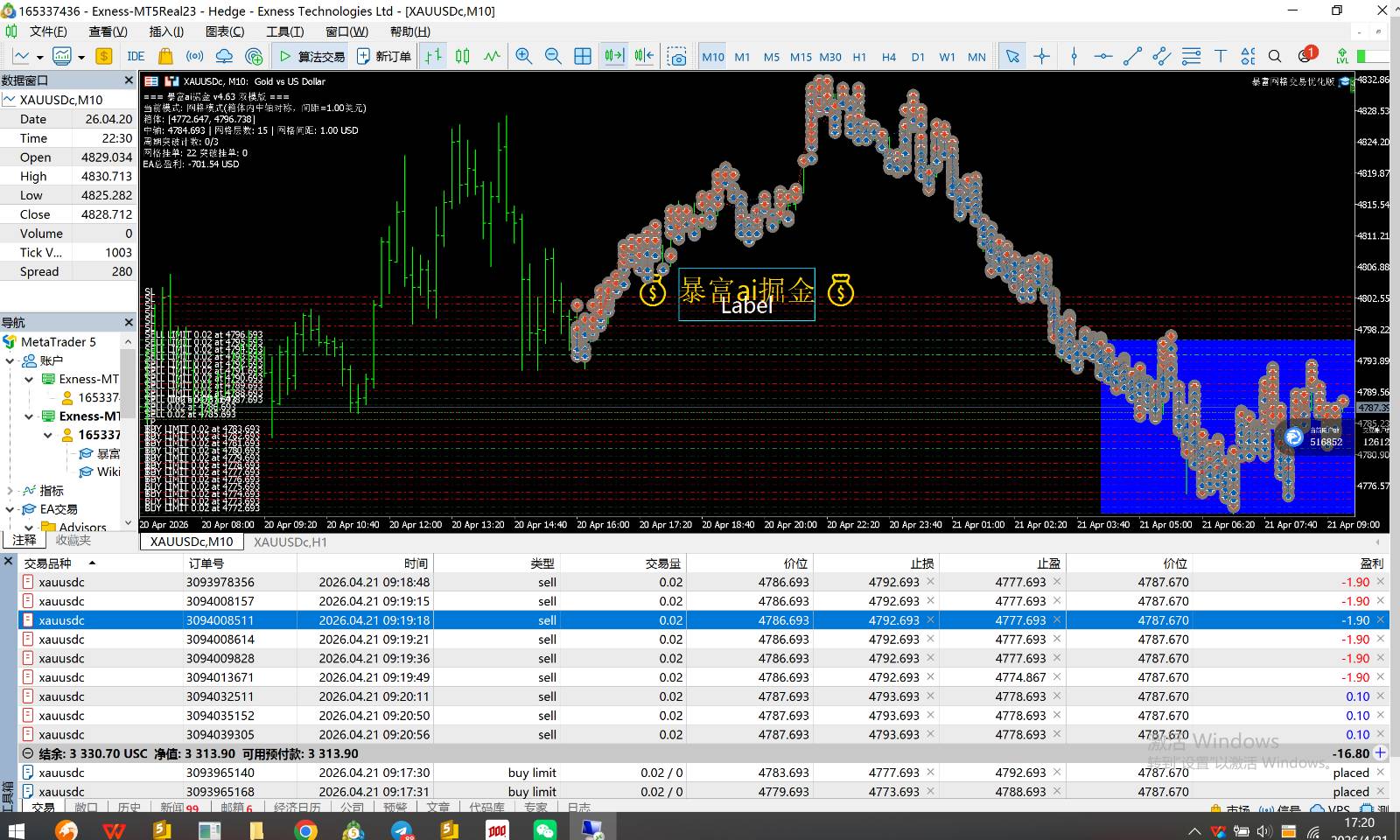Switch chart to bar chart style
Viewport: 1400px width, 840px height.
(x=433, y=56)
